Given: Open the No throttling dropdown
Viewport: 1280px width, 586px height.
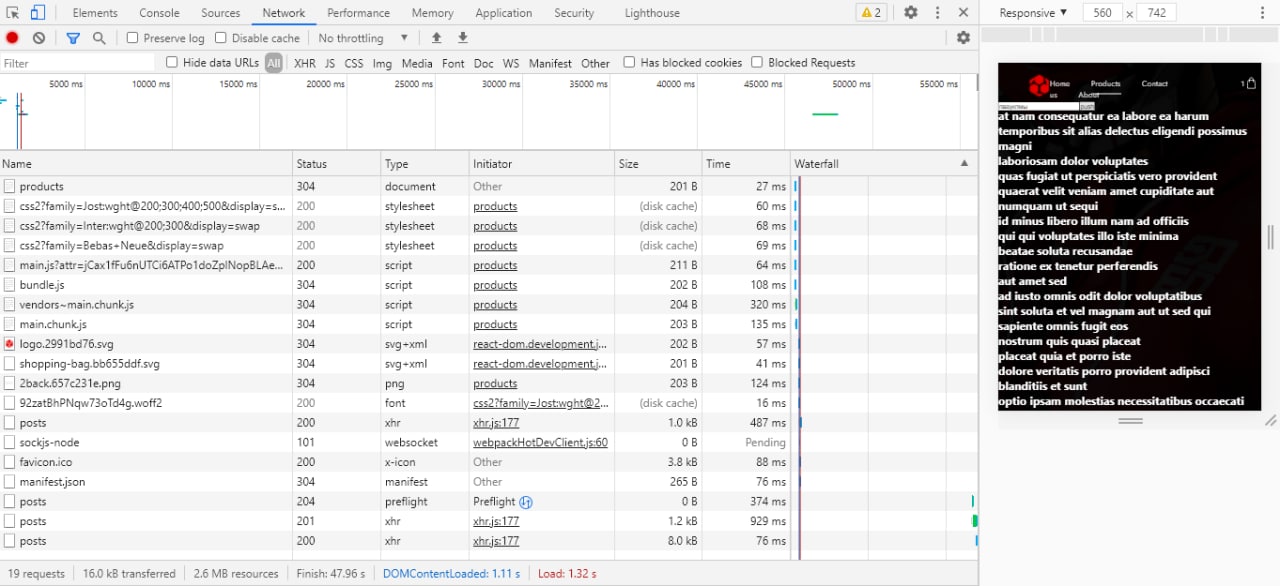Looking at the screenshot, I should [x=363, y=38].
